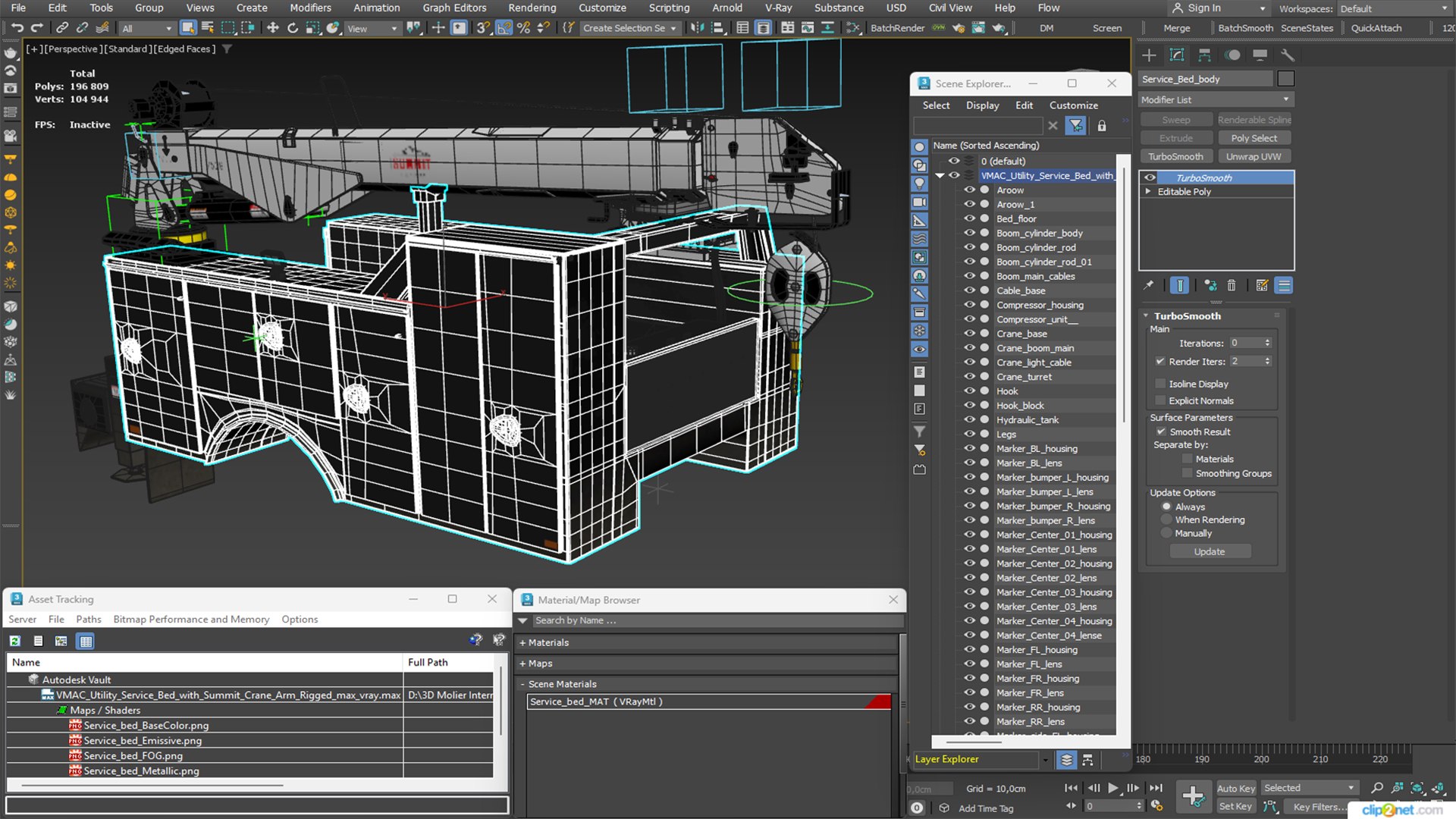This screenshot has width=1456, height=819.
Task: Open the Motion tab in command panel
Action: click(1232, 55)
